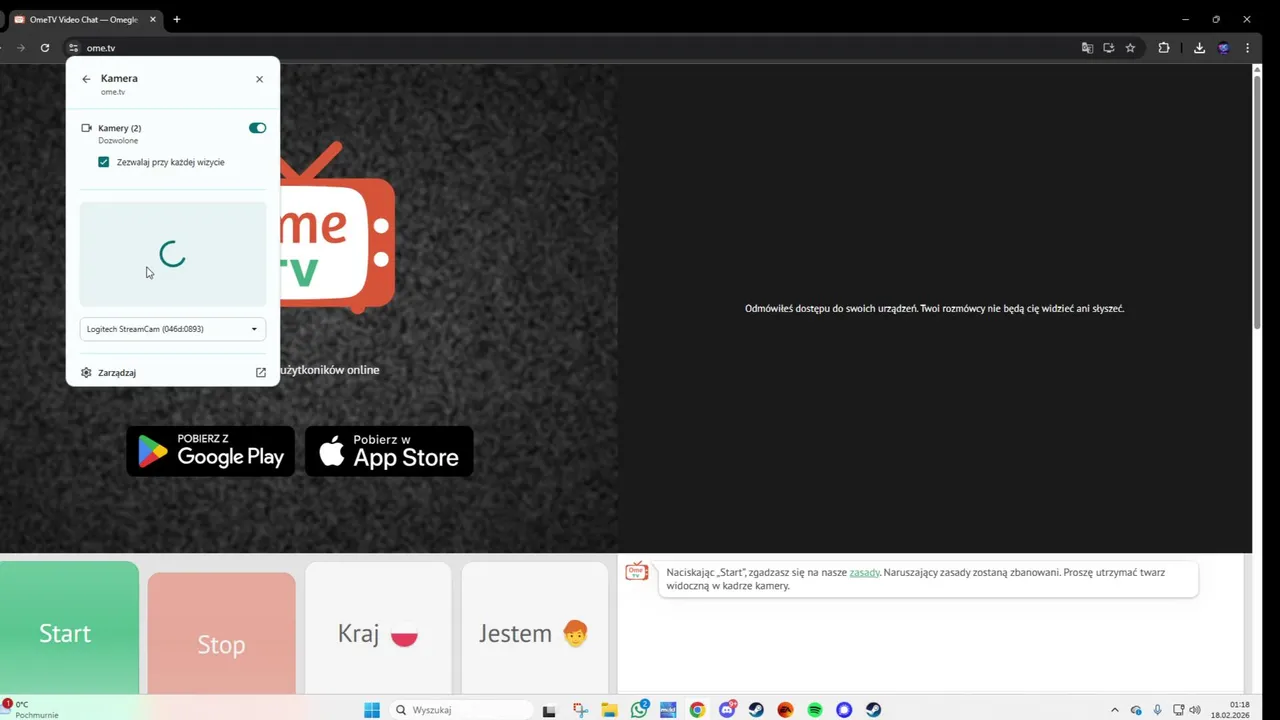The image size is (1280, 720).
Task: Open Chrome three-dot menu
Action: pos(1247,48)
